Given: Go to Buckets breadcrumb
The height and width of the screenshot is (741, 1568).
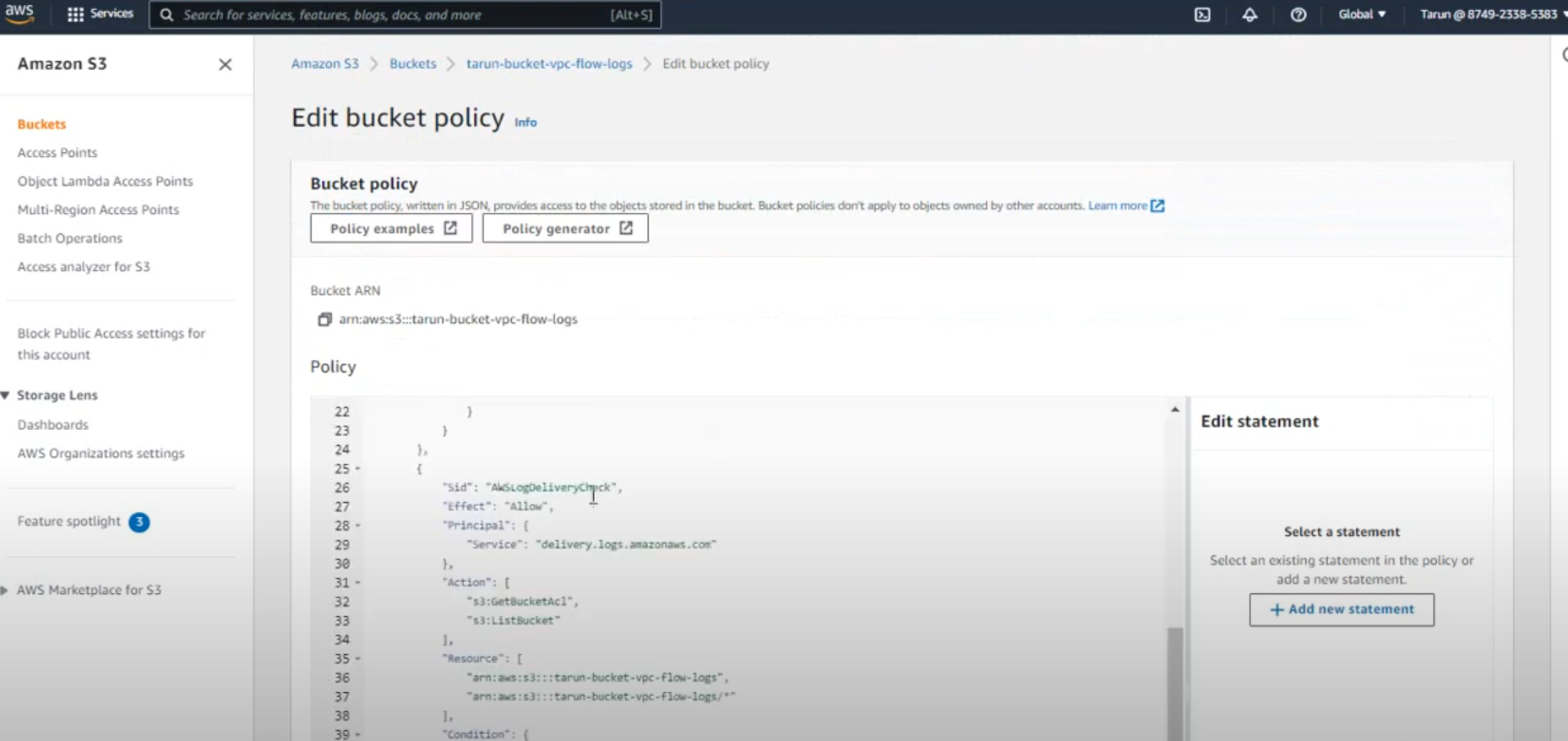Looking at the screenshot, I should pos(413,63).
